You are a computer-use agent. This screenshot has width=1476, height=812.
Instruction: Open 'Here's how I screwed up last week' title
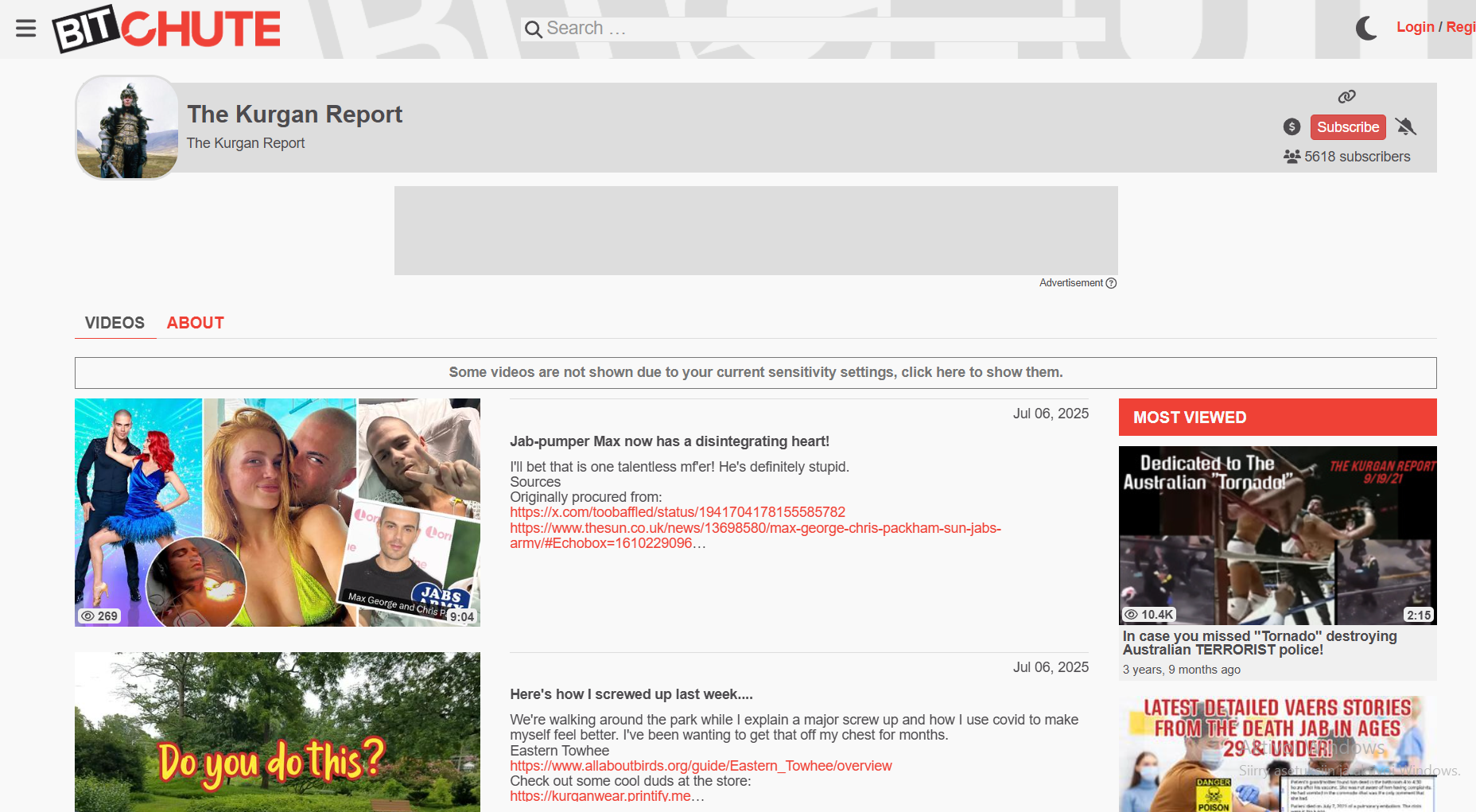point(631,694)
